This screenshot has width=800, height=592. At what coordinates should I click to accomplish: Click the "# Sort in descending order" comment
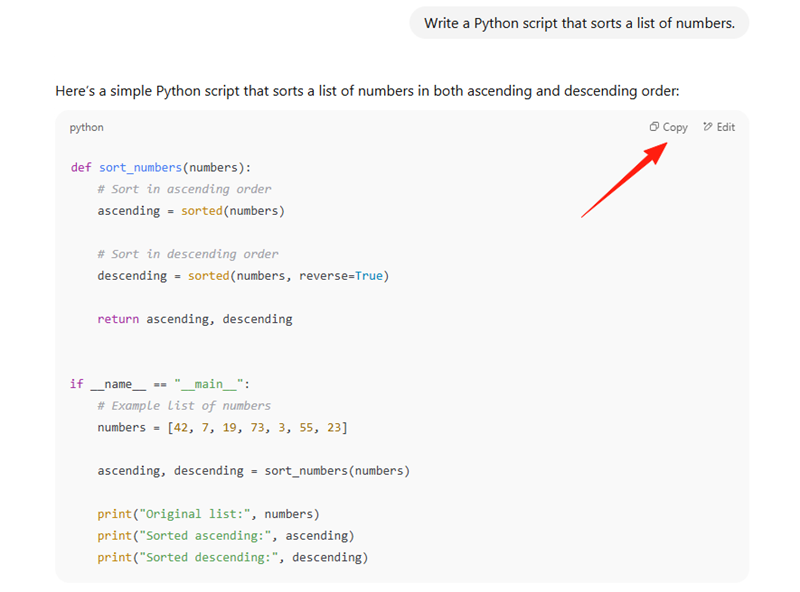(x=187, y=254)
